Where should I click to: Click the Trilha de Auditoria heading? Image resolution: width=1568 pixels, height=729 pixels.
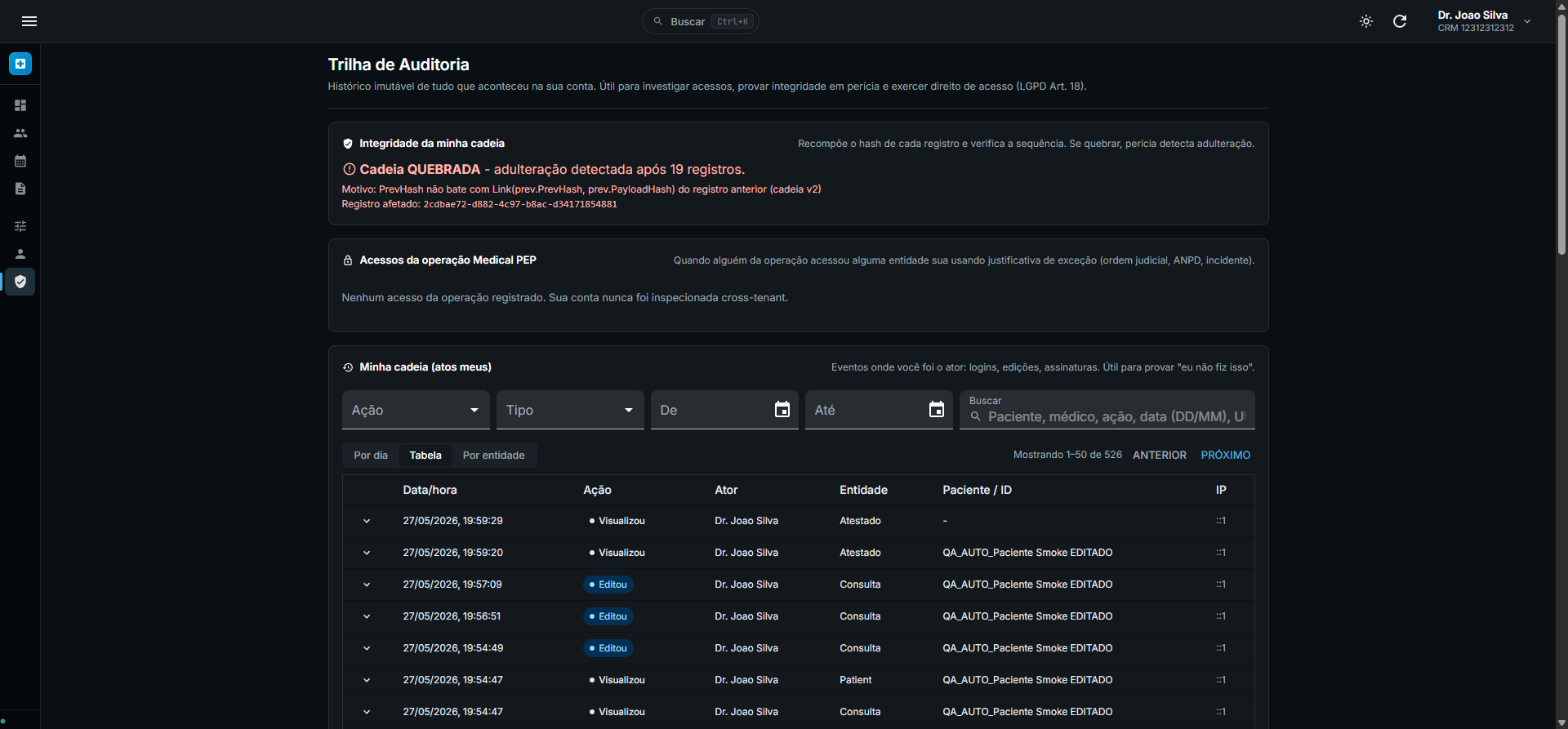(399, 64)
